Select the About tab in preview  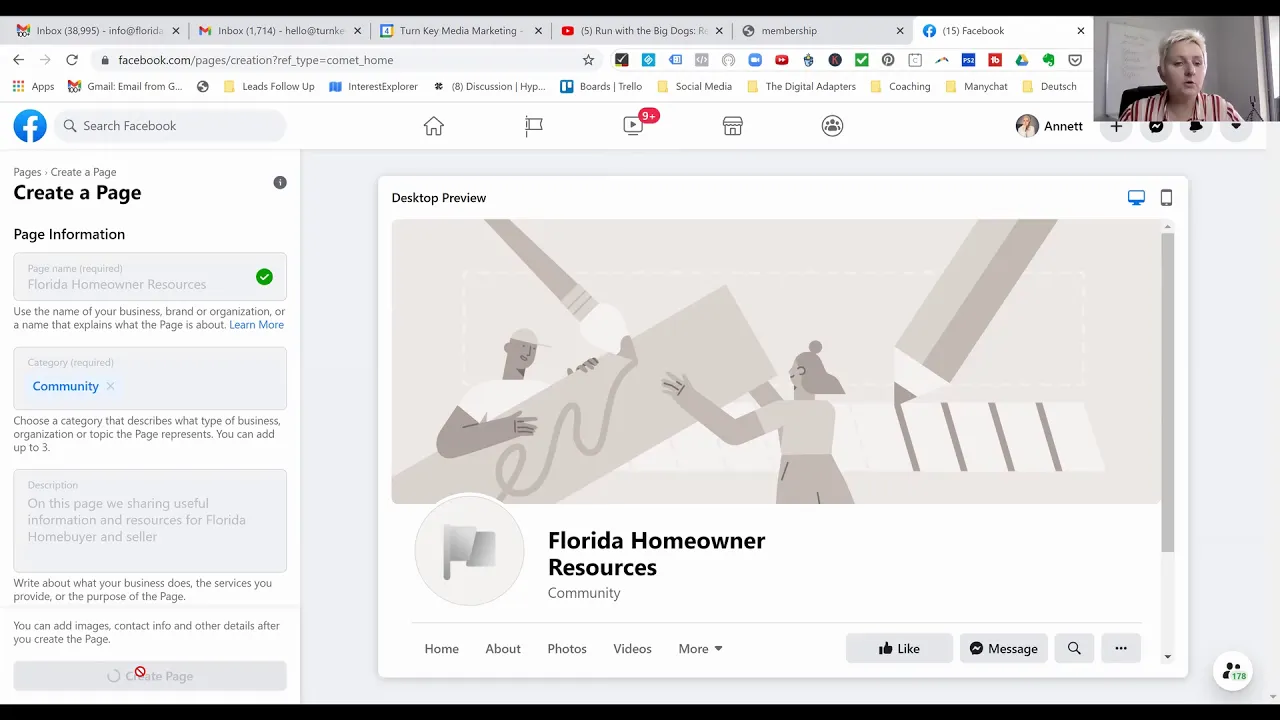(x=503, y=648)
